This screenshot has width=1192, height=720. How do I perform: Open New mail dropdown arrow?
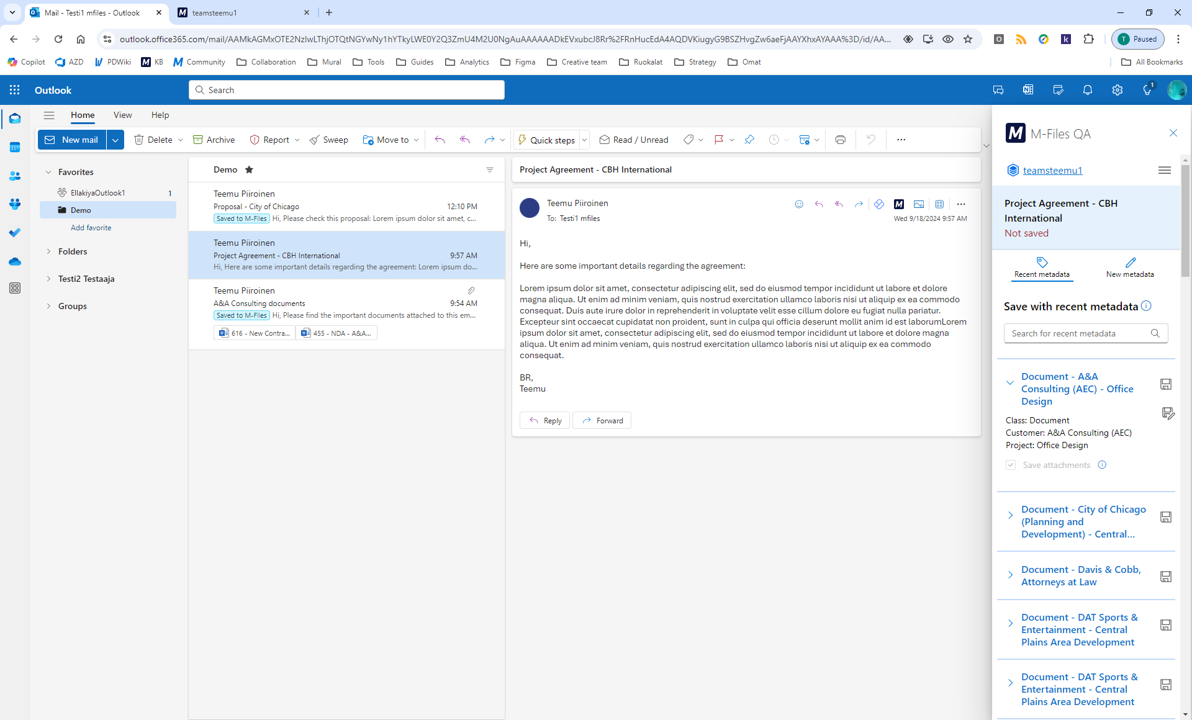(115, 140)
